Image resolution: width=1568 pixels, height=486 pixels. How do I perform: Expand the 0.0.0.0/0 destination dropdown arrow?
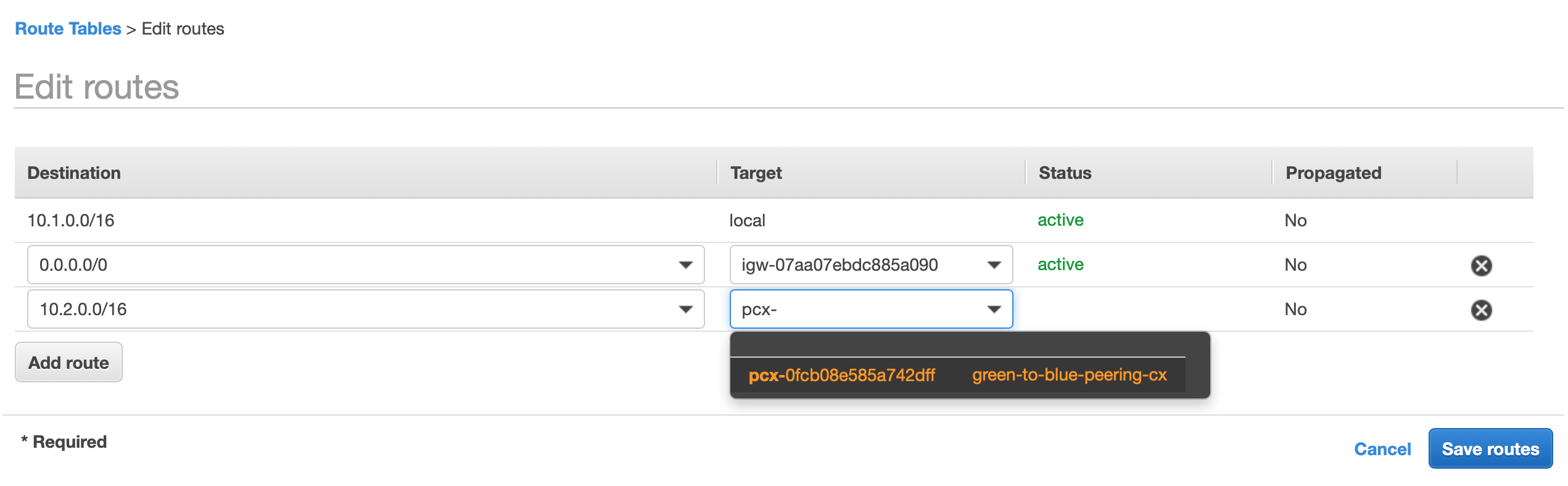(685, 265)
